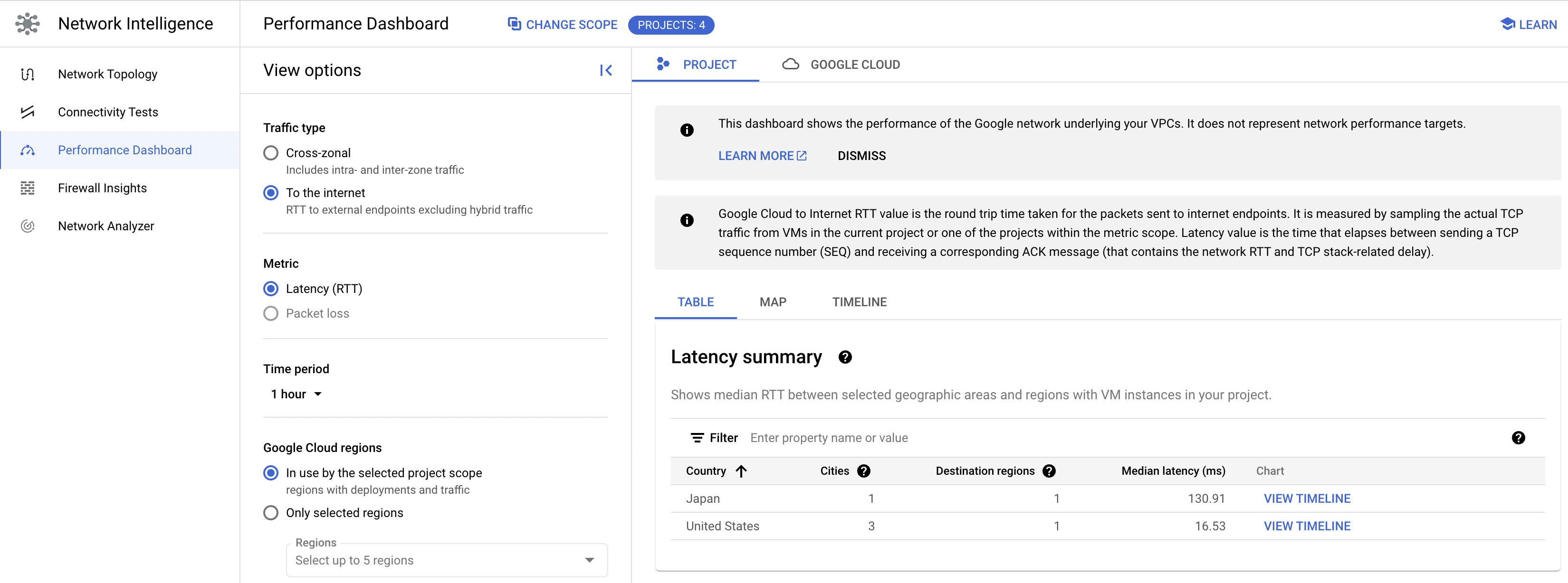Click the Network Analyzer sidebar icon
Screen dimensions: 1568x583
tap(28, 226)
